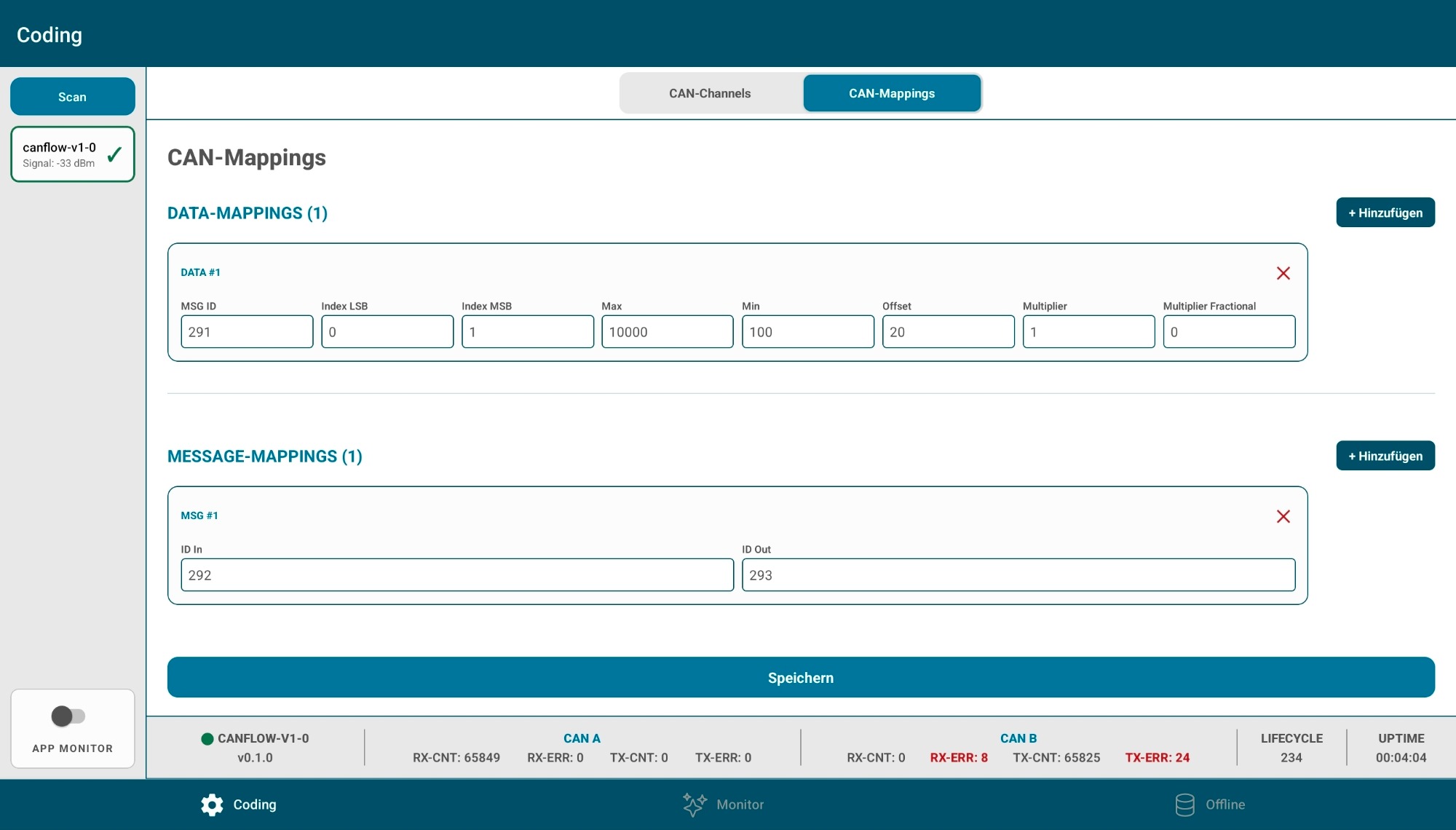The width and height of the screenshot is (1456, 830).
Task: Click green status dot beside CANFLOW-V1-0
Action: 207,738
